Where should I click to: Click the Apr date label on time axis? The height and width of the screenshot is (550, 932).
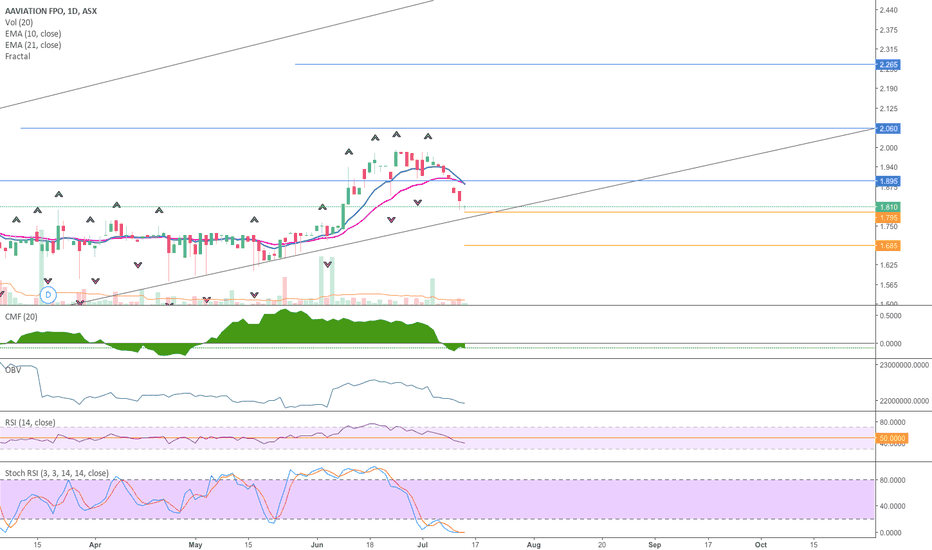95,544
